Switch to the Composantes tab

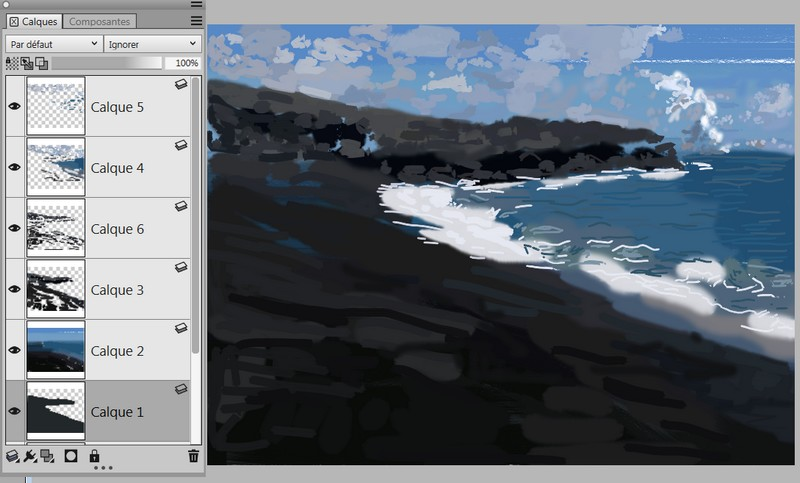99,21
